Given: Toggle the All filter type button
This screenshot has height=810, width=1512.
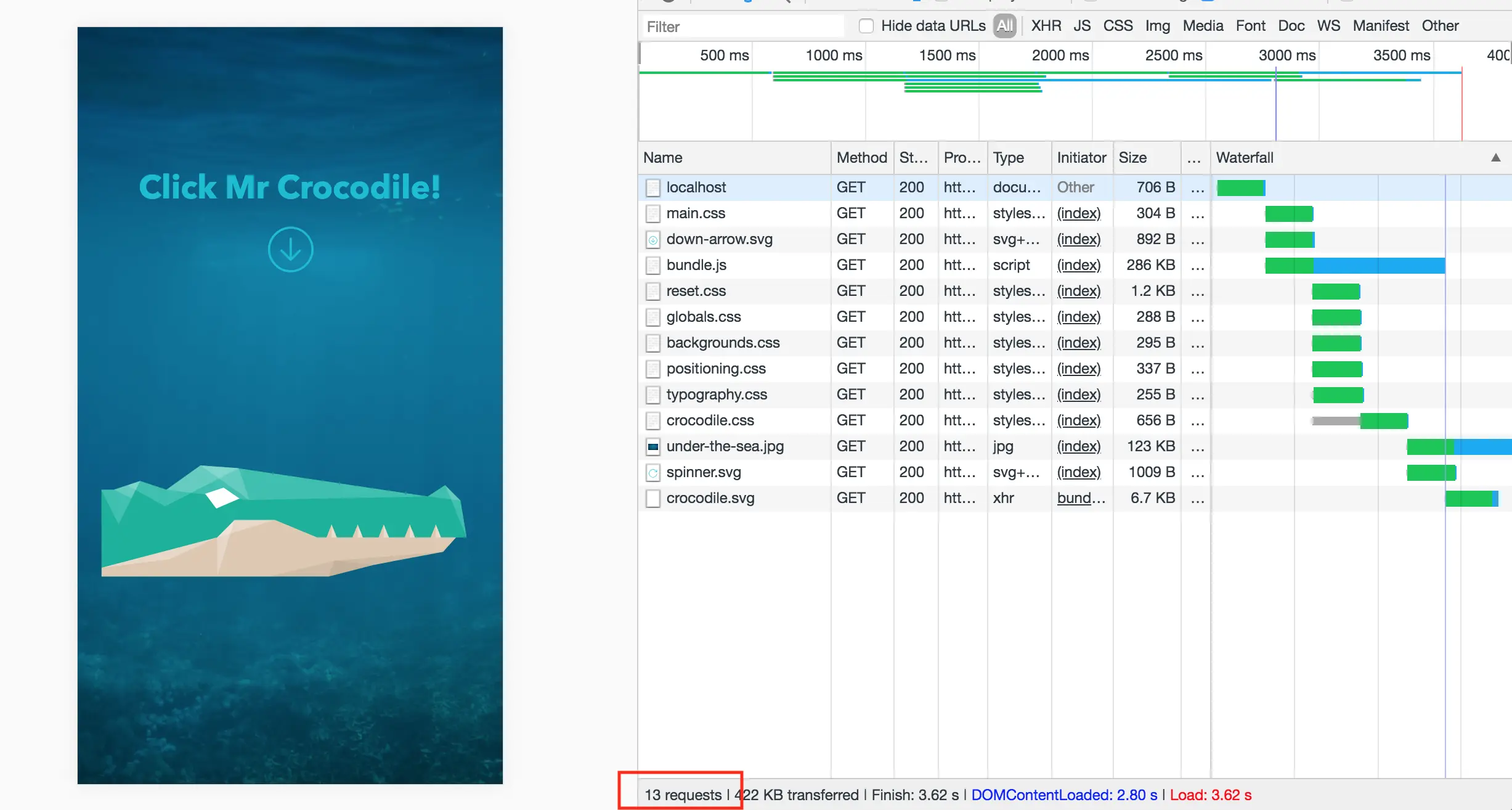Looking at the screenshot, I should (1004, 26).
